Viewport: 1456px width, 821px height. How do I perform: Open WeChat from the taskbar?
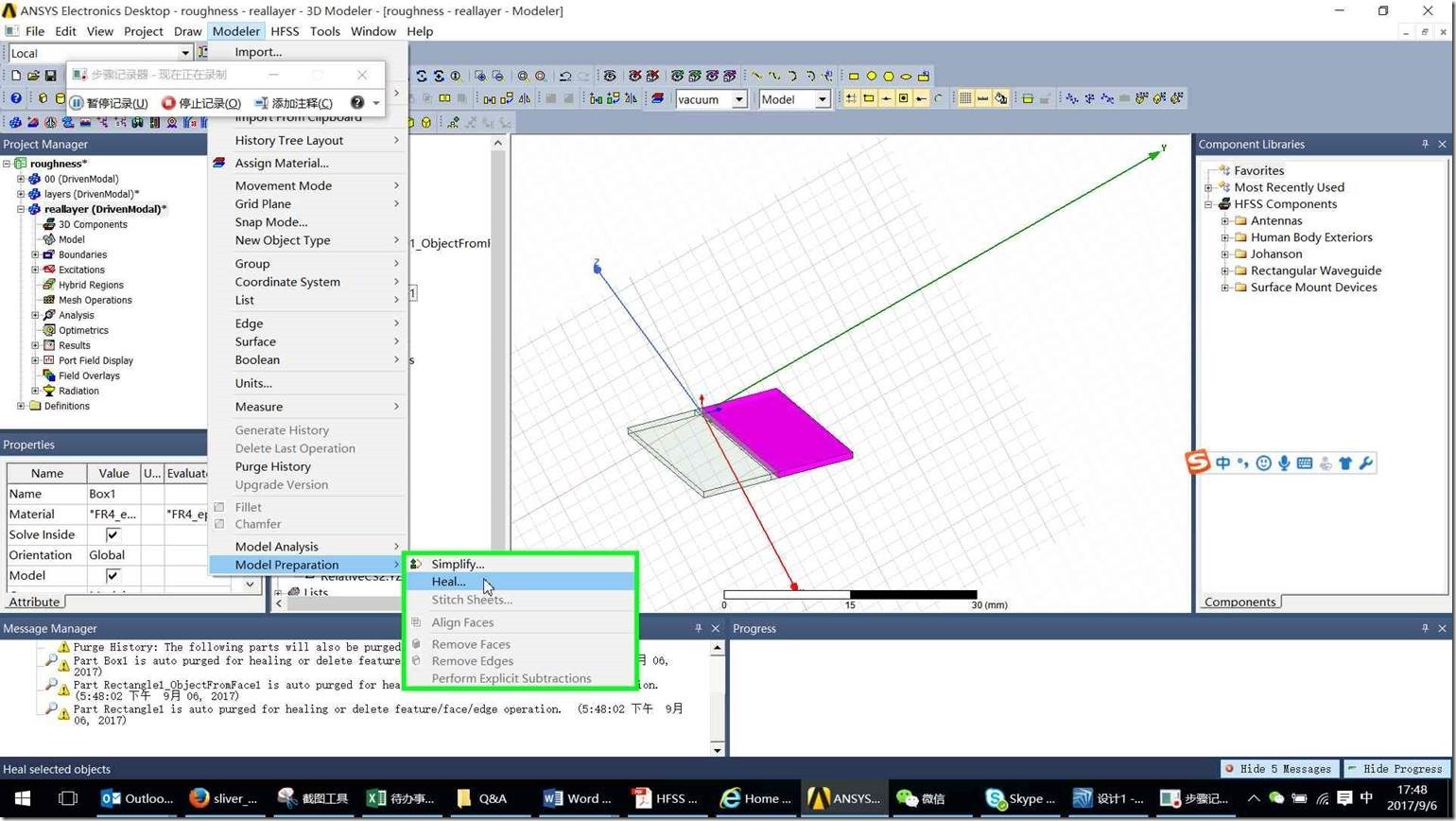(922, 798)
